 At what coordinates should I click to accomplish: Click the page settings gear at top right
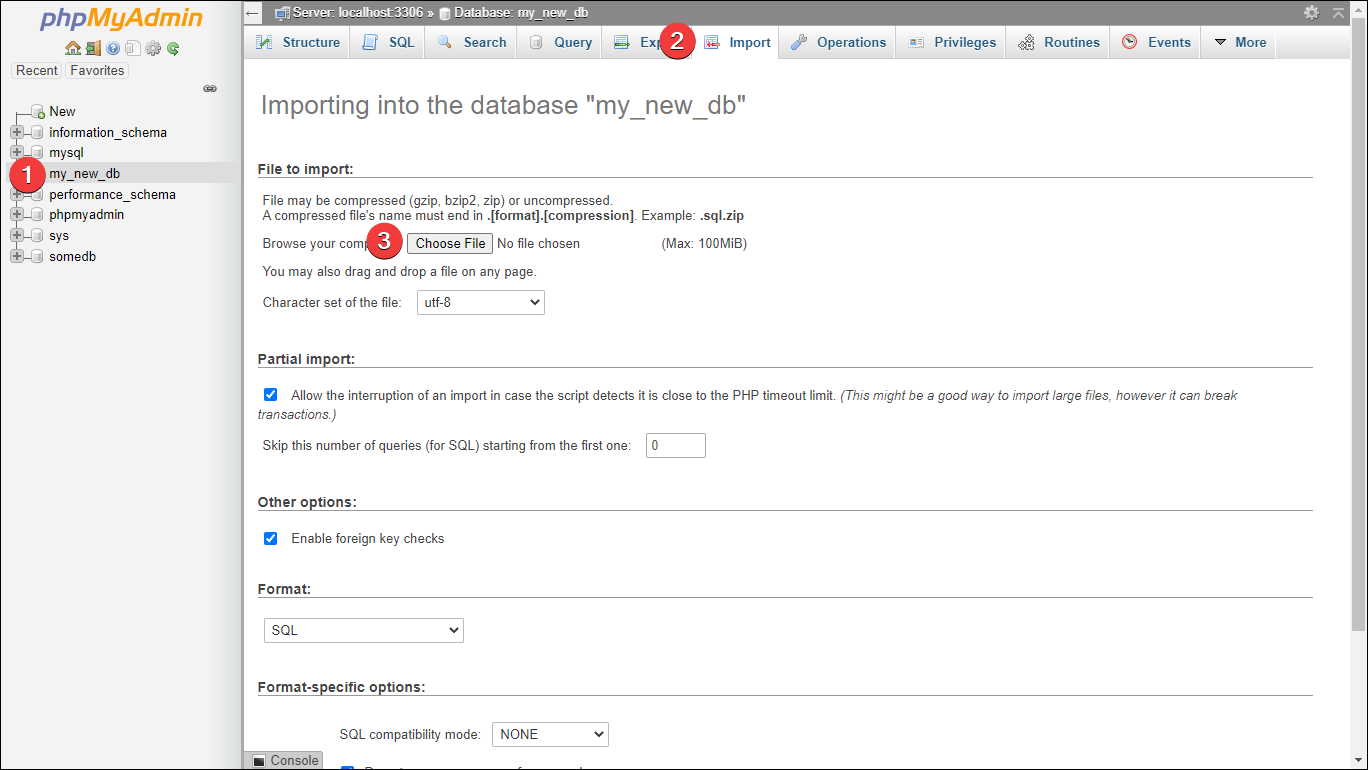(x=1311, y=12)
